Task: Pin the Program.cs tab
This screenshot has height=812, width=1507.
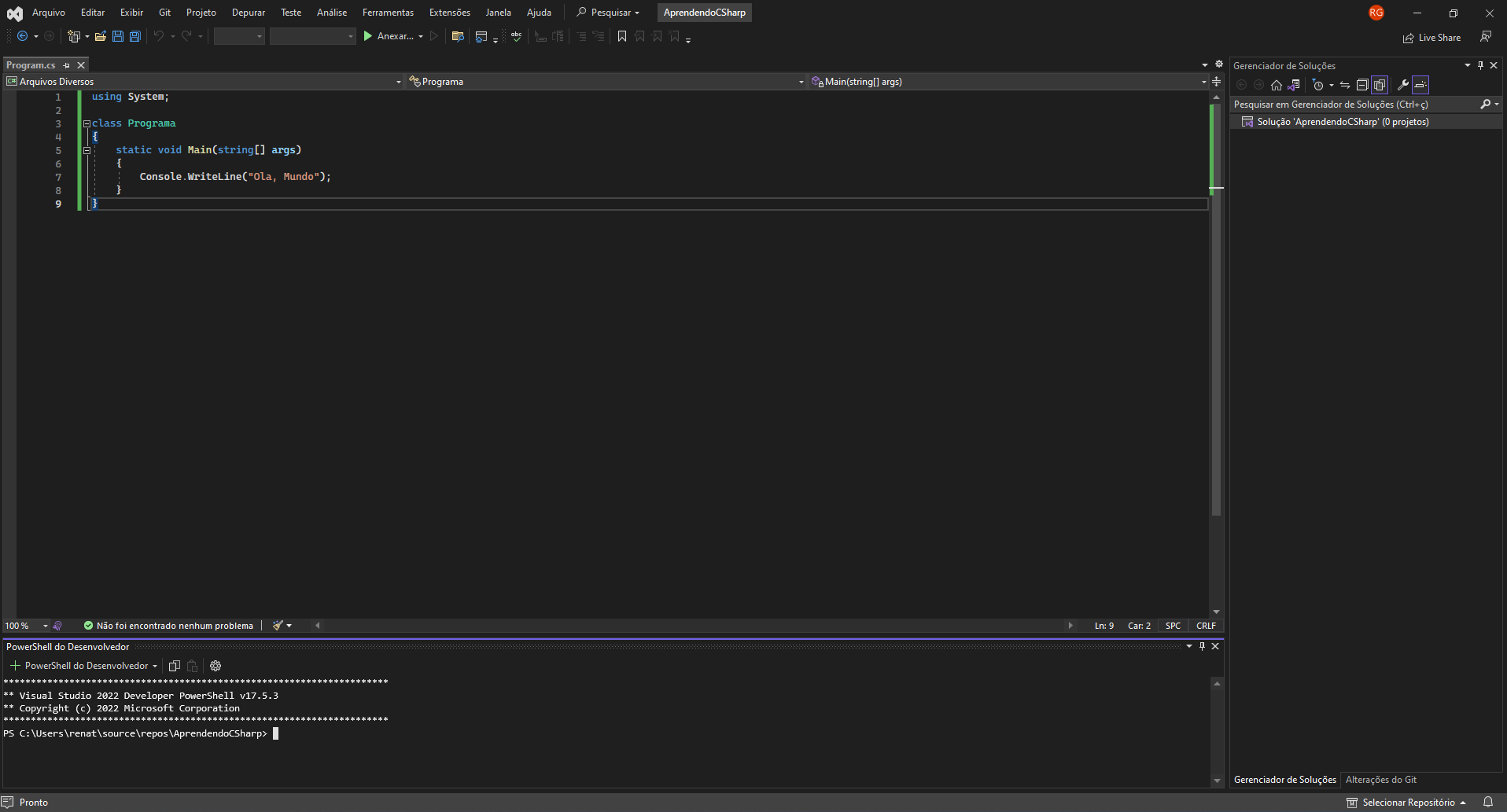Action: point(67,65)
